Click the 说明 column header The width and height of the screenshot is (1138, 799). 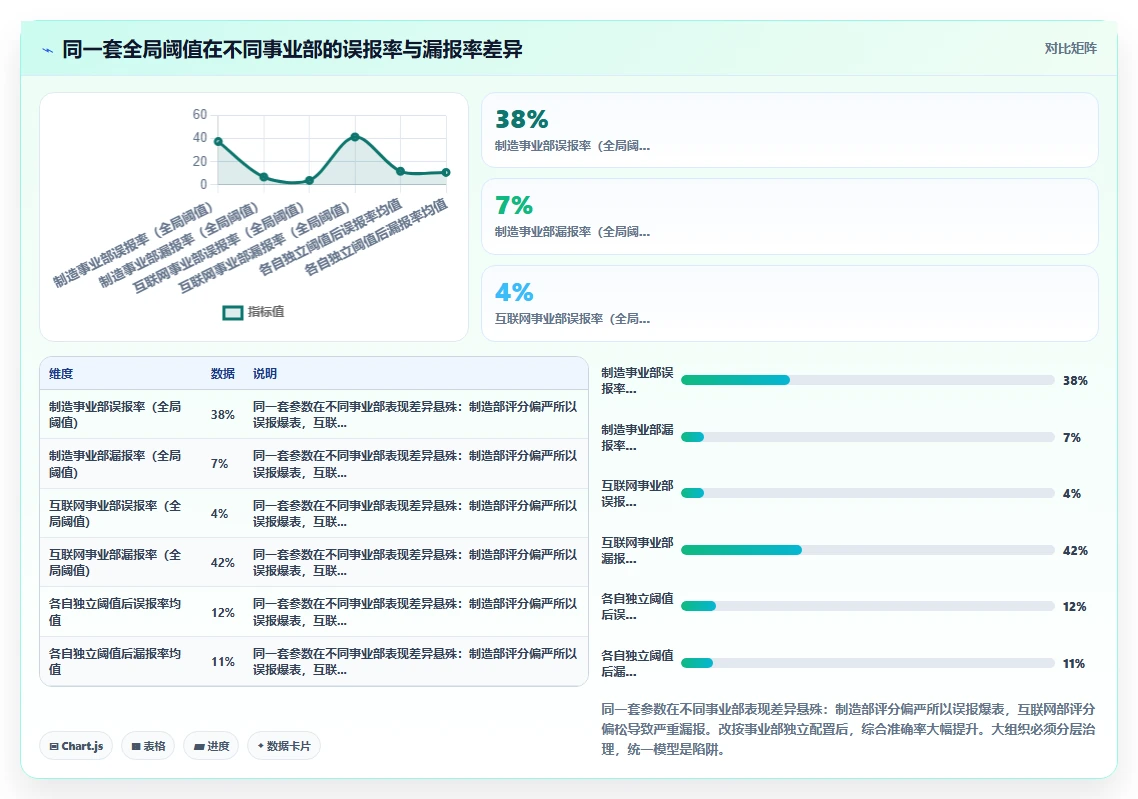click(x=265, y=374)
